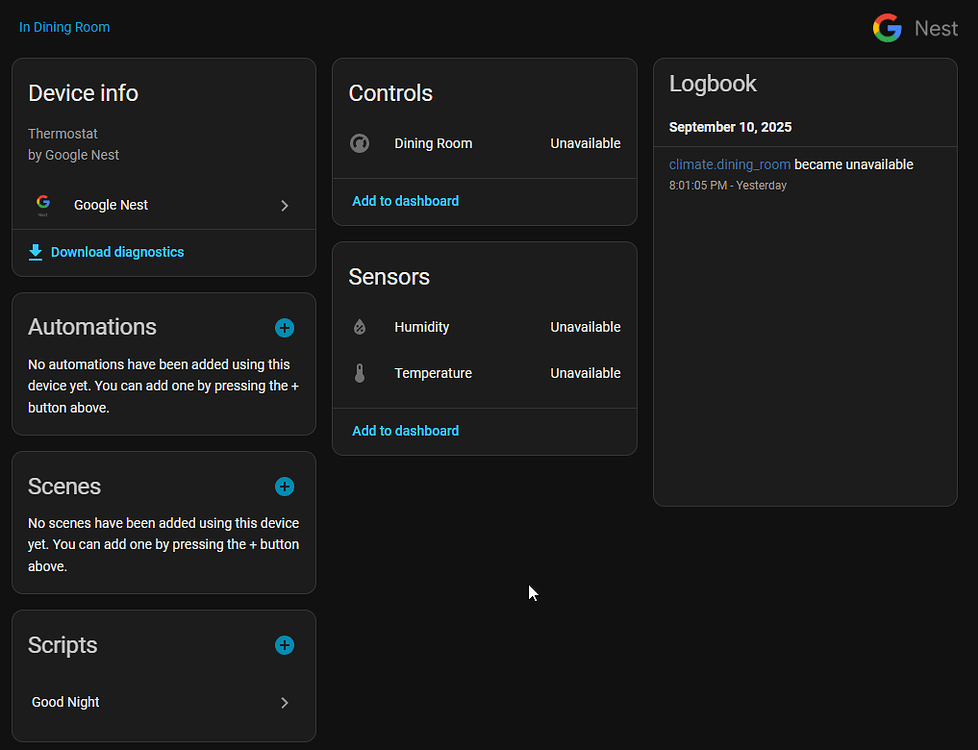This screenshot has height=750, width=978.
Task: Open the Google Nest integration via its chevron
Action: pyautogui.click(x=284, y=205)
